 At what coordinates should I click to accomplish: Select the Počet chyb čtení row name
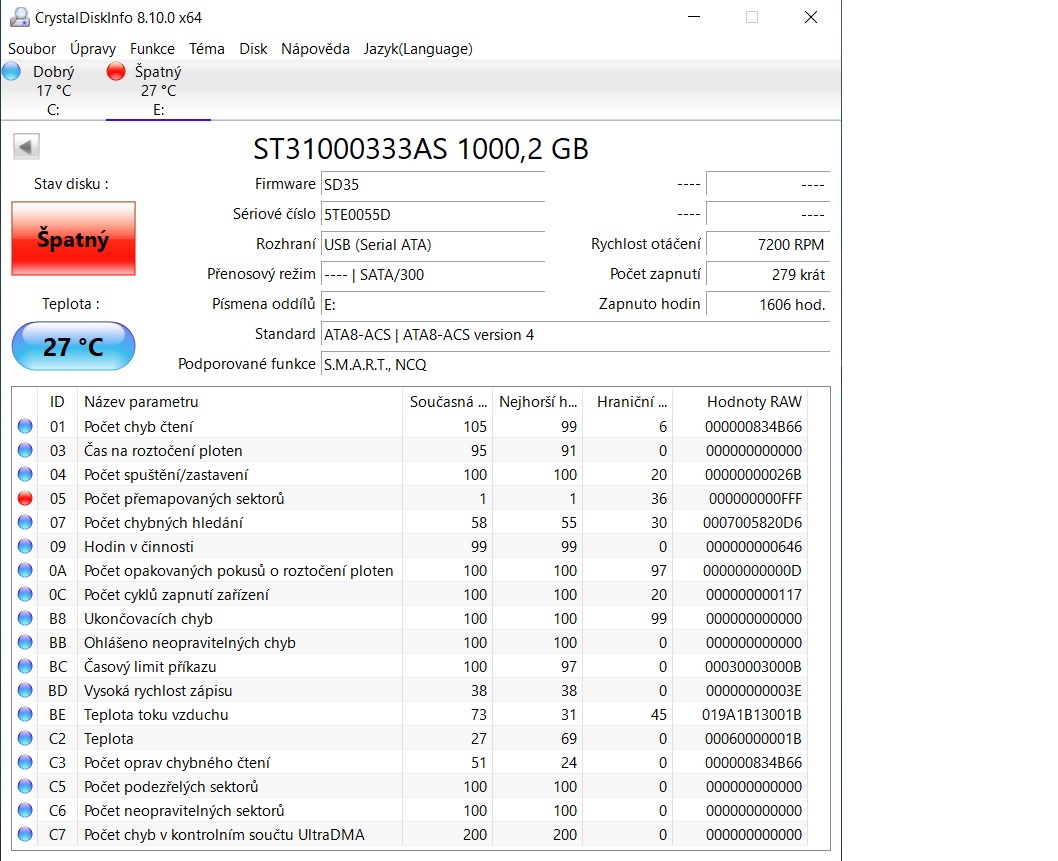pyautogui.click(x=138, y=426)
